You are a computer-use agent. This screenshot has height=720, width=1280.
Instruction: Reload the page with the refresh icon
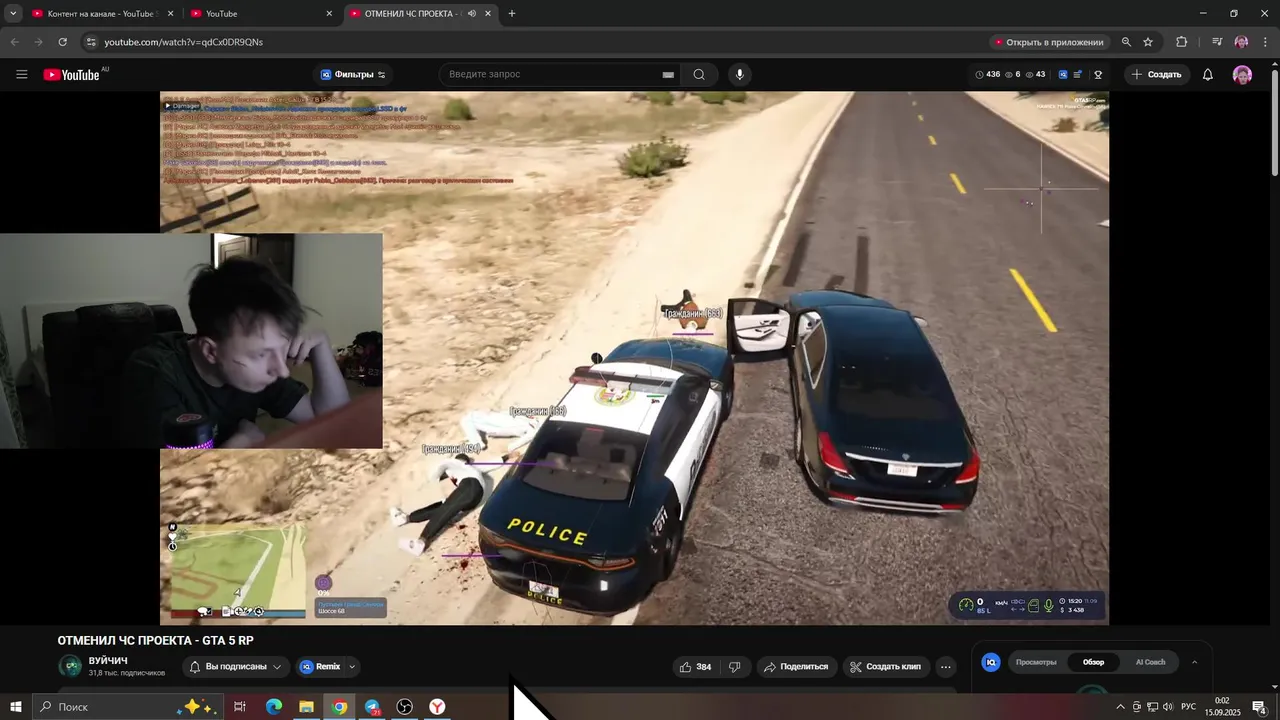62,42
